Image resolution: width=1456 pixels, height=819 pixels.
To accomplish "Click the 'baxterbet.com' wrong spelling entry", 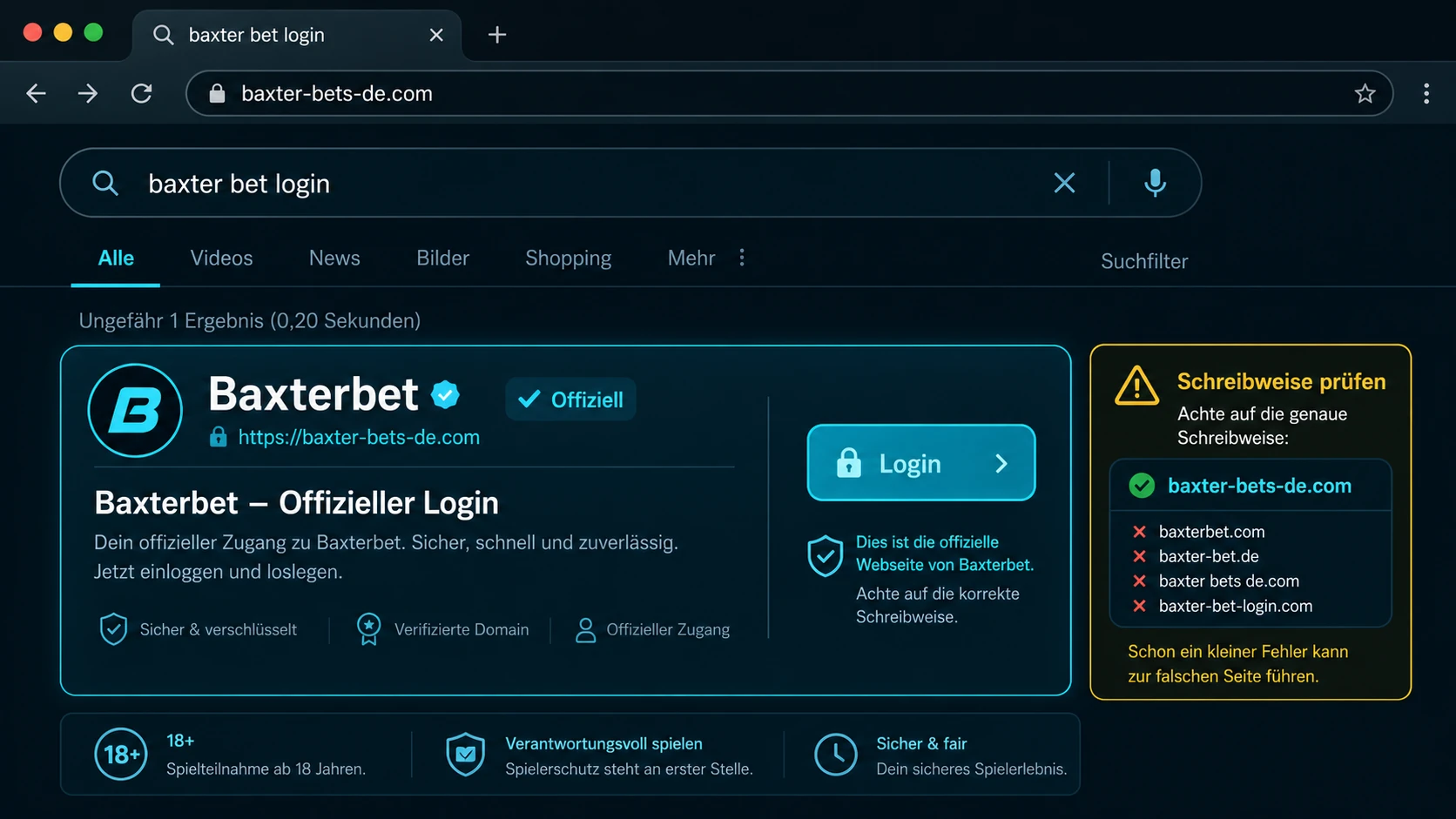I will [x=1211, y=532].
